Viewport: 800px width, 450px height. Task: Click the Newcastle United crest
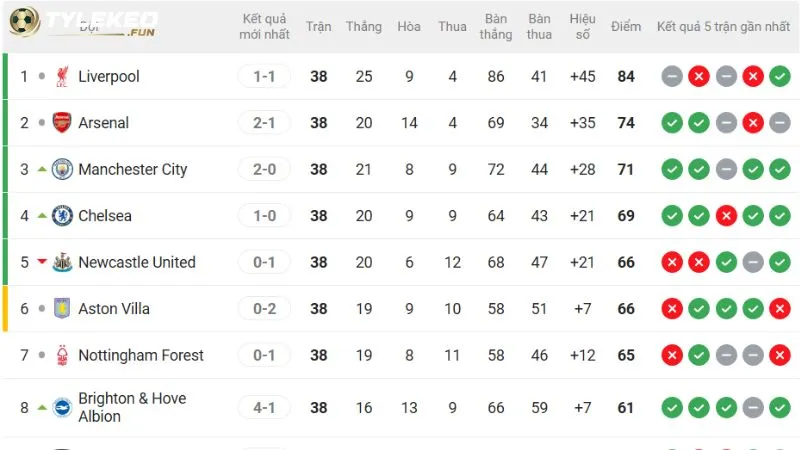(x=62, y=262)
